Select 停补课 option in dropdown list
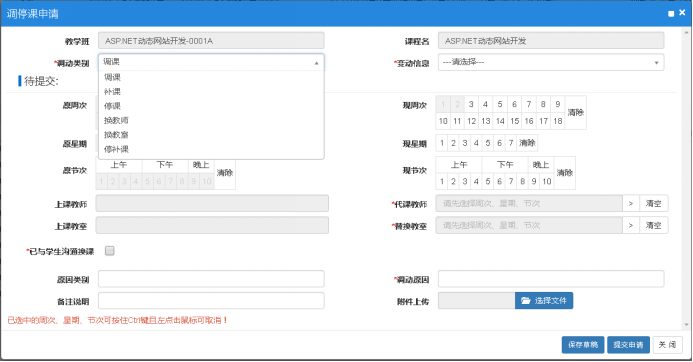 211,149
